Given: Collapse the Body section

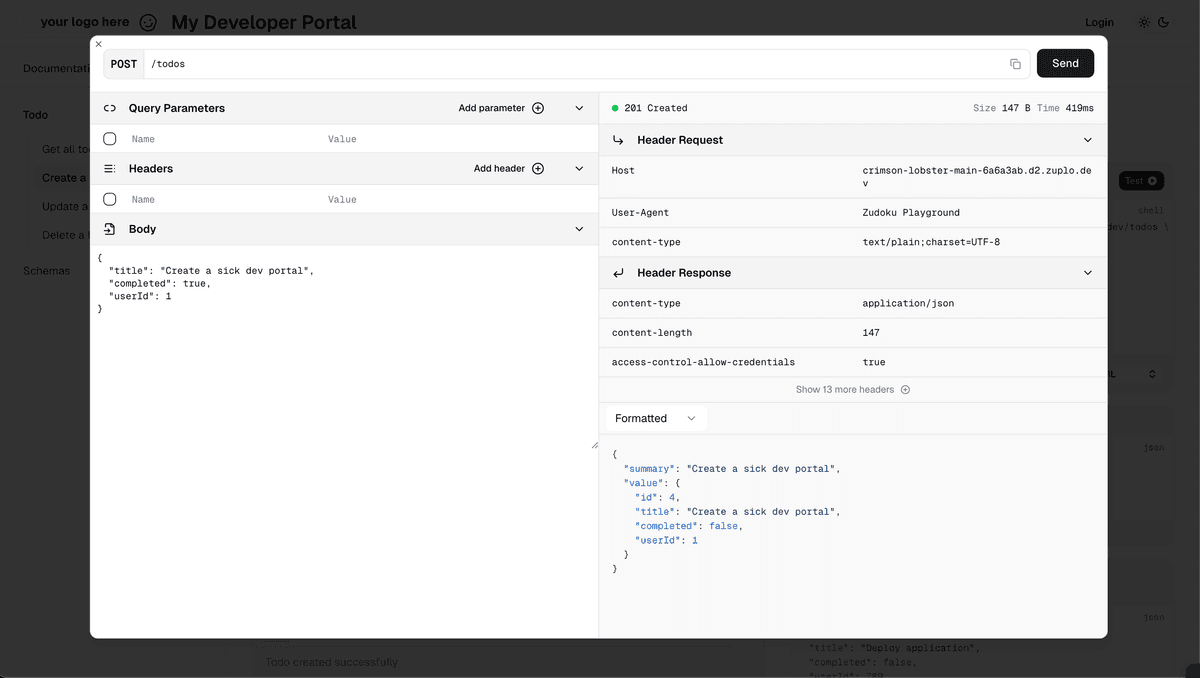Looking at the screenshot, I should [578, 228].
